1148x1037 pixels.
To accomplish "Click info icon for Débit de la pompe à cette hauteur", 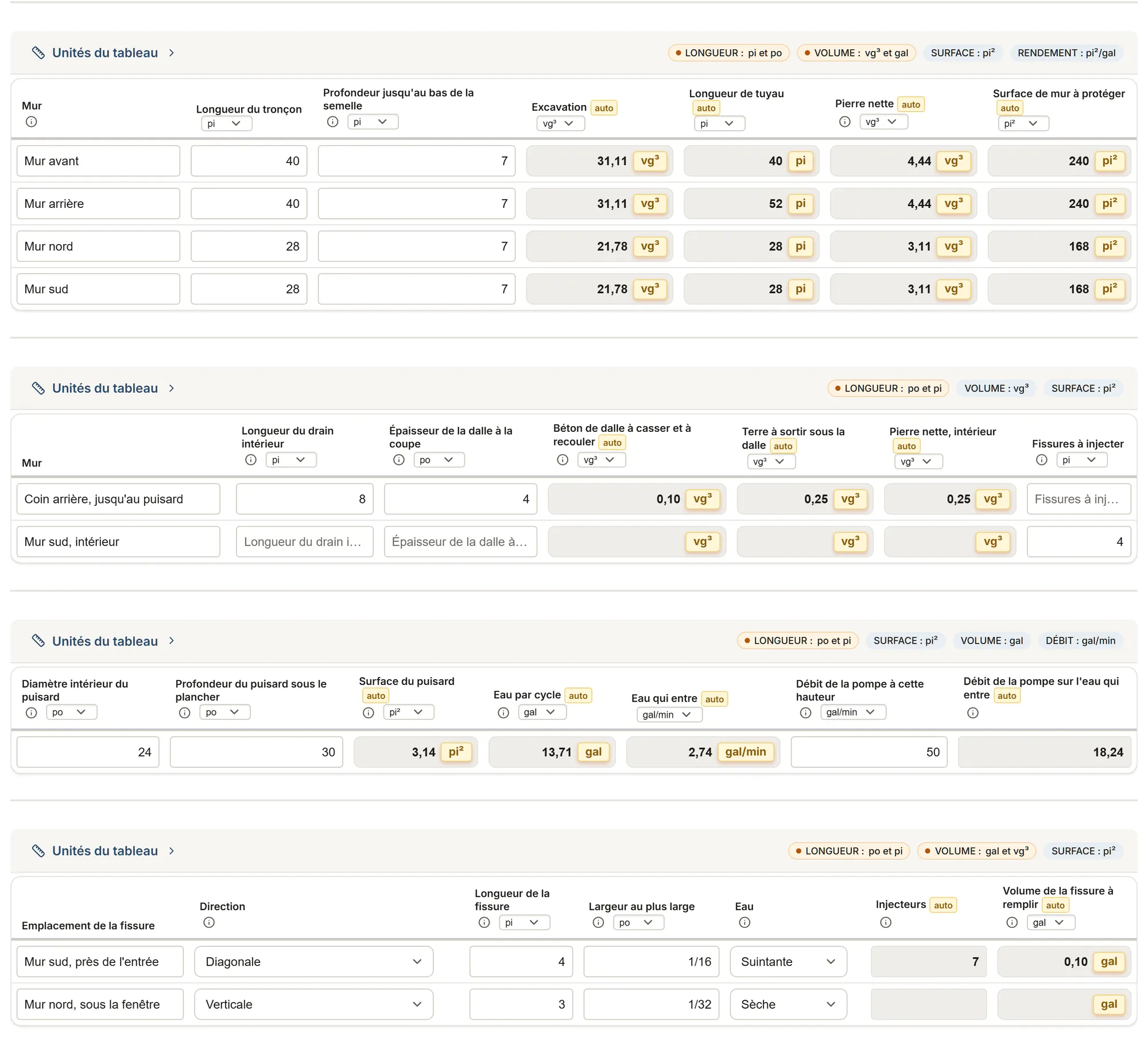I will 806,713.
